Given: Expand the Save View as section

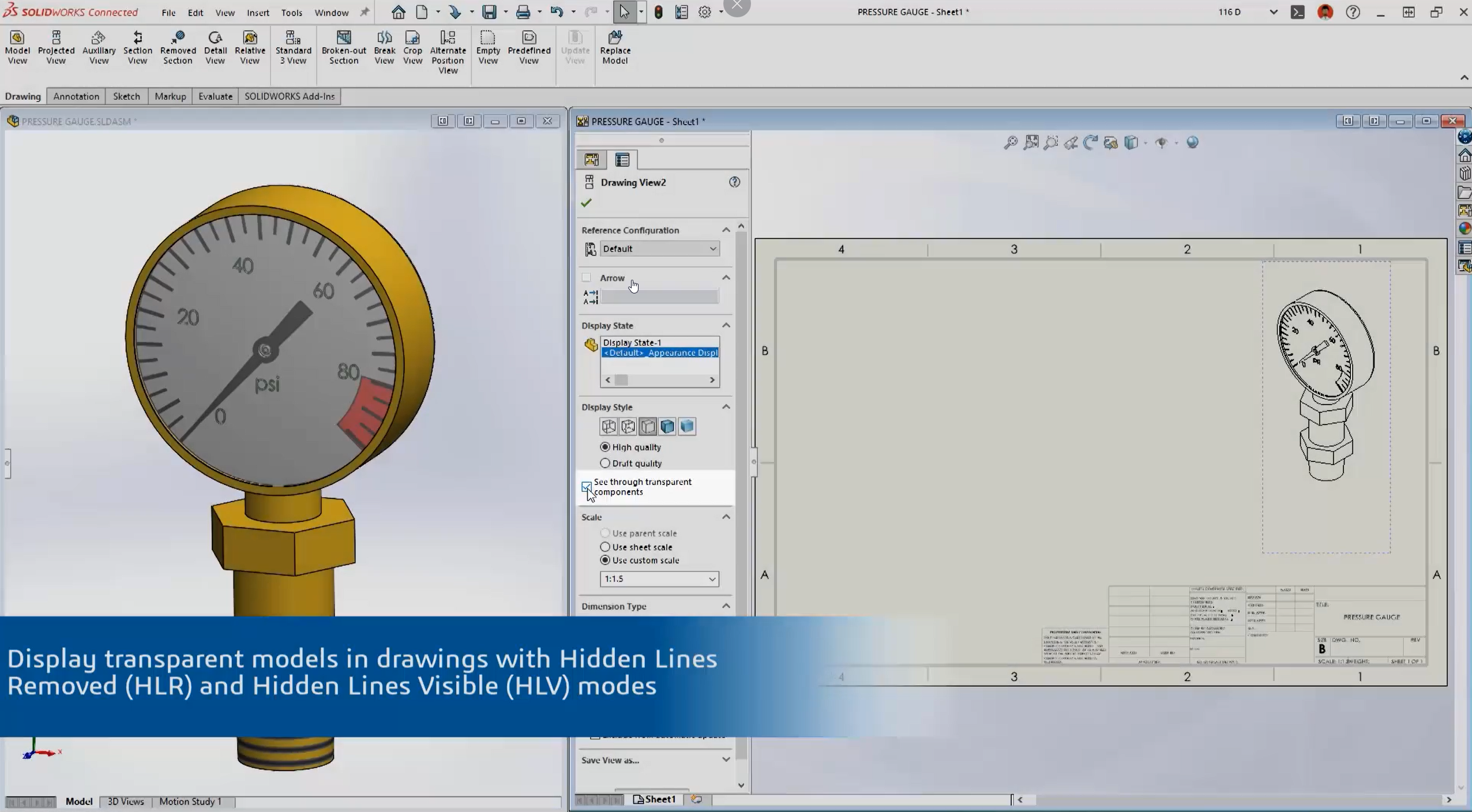Looking at the screenshot, I should click(x=726, y=760).
